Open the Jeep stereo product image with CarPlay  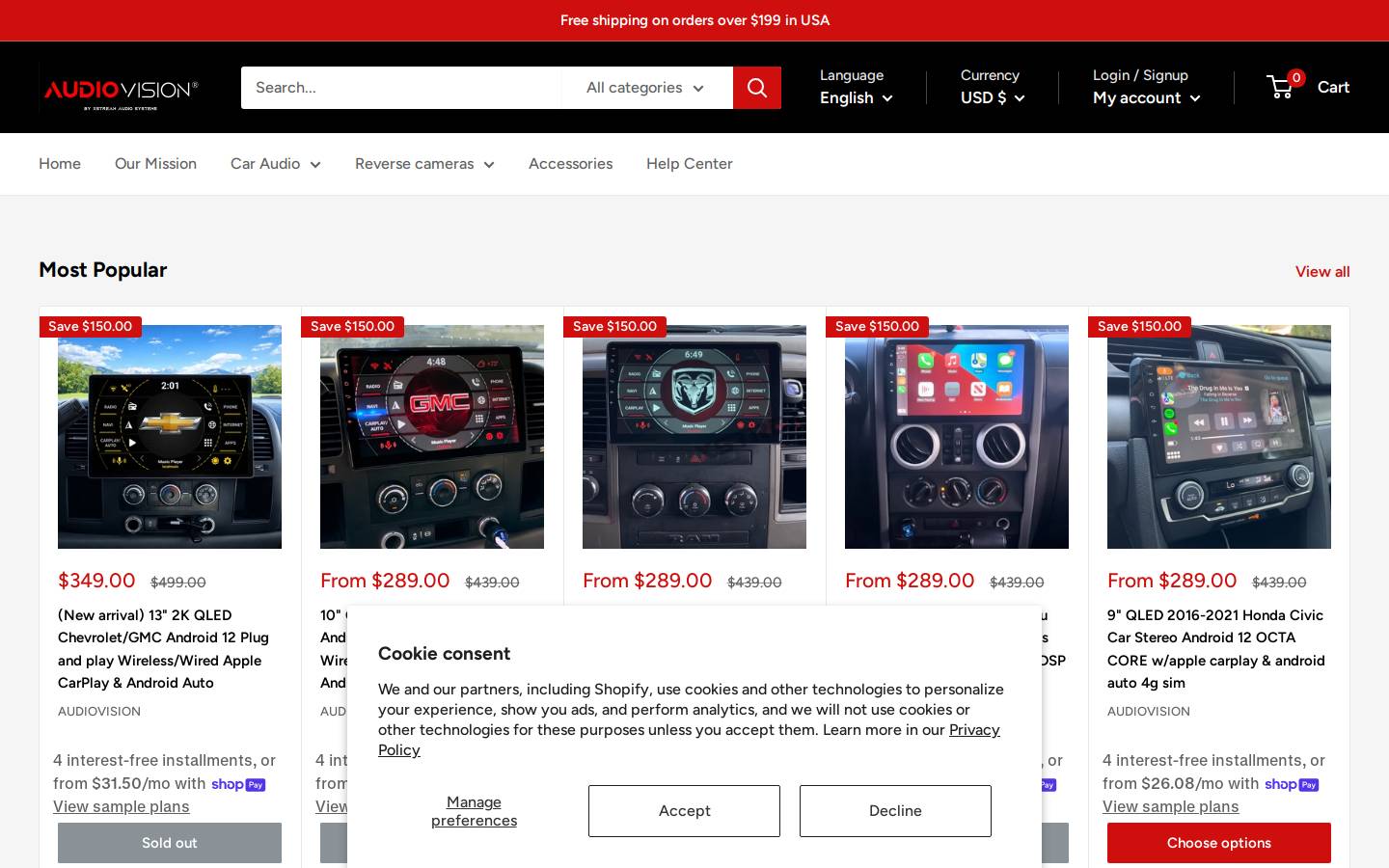pos(957,437)
